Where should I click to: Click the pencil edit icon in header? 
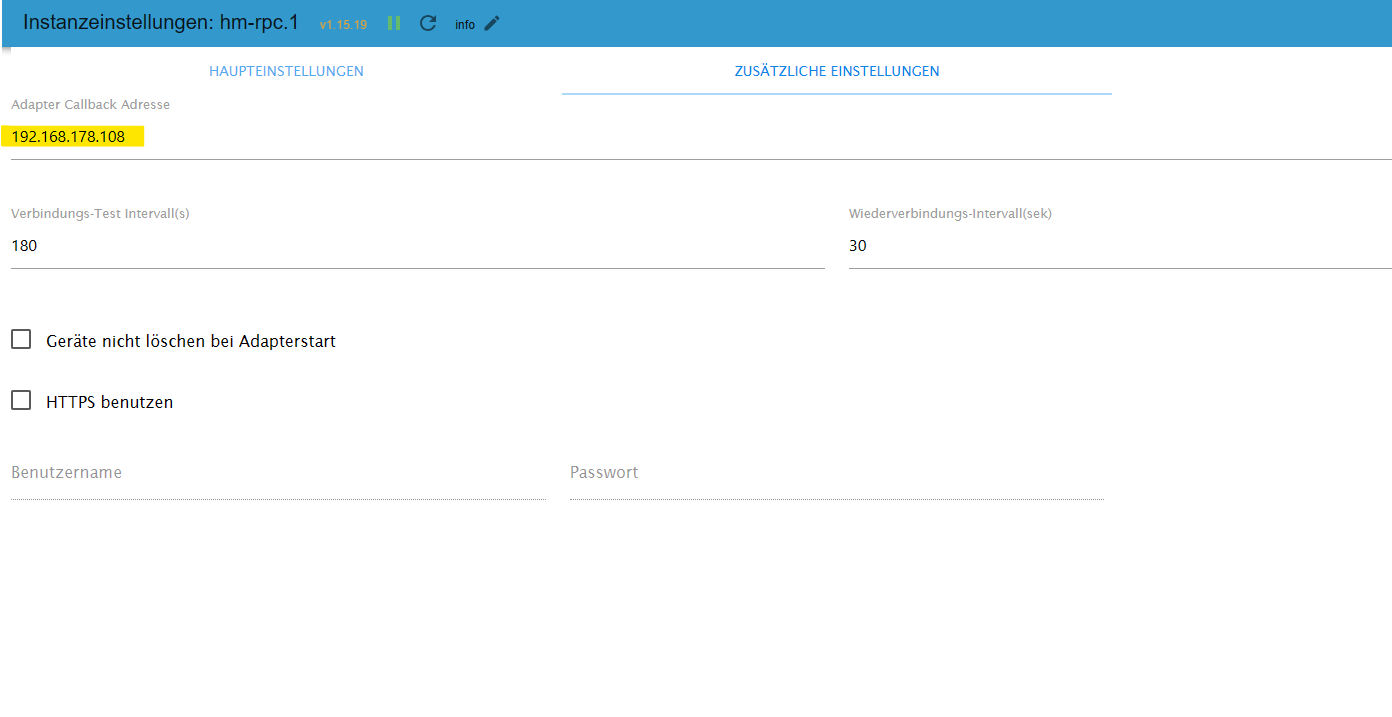click(491, 23)
